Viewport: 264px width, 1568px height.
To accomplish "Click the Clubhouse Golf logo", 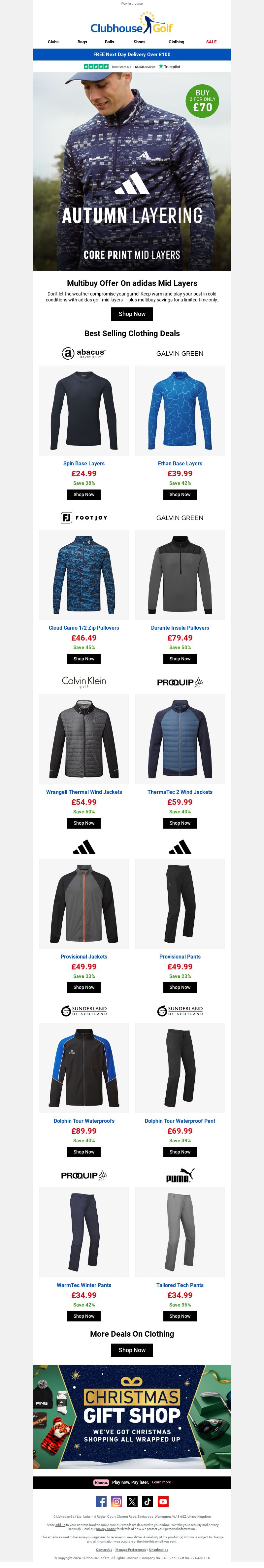I will pyautogui.click(x=132, y=24).
